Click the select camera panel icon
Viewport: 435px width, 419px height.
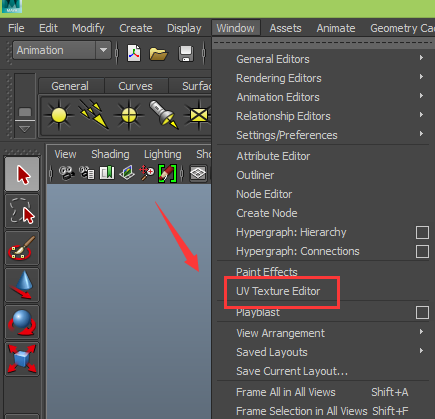pyautogui.click(x=67, y=173)
